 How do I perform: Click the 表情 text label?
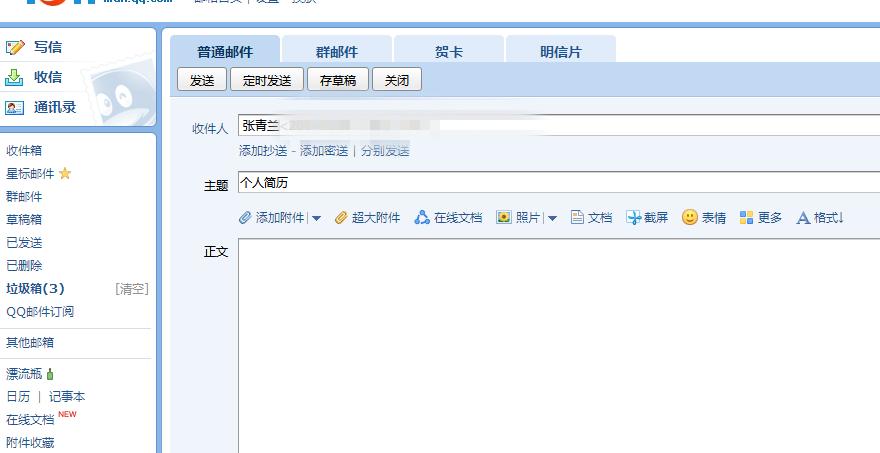[x=714, y=218]
